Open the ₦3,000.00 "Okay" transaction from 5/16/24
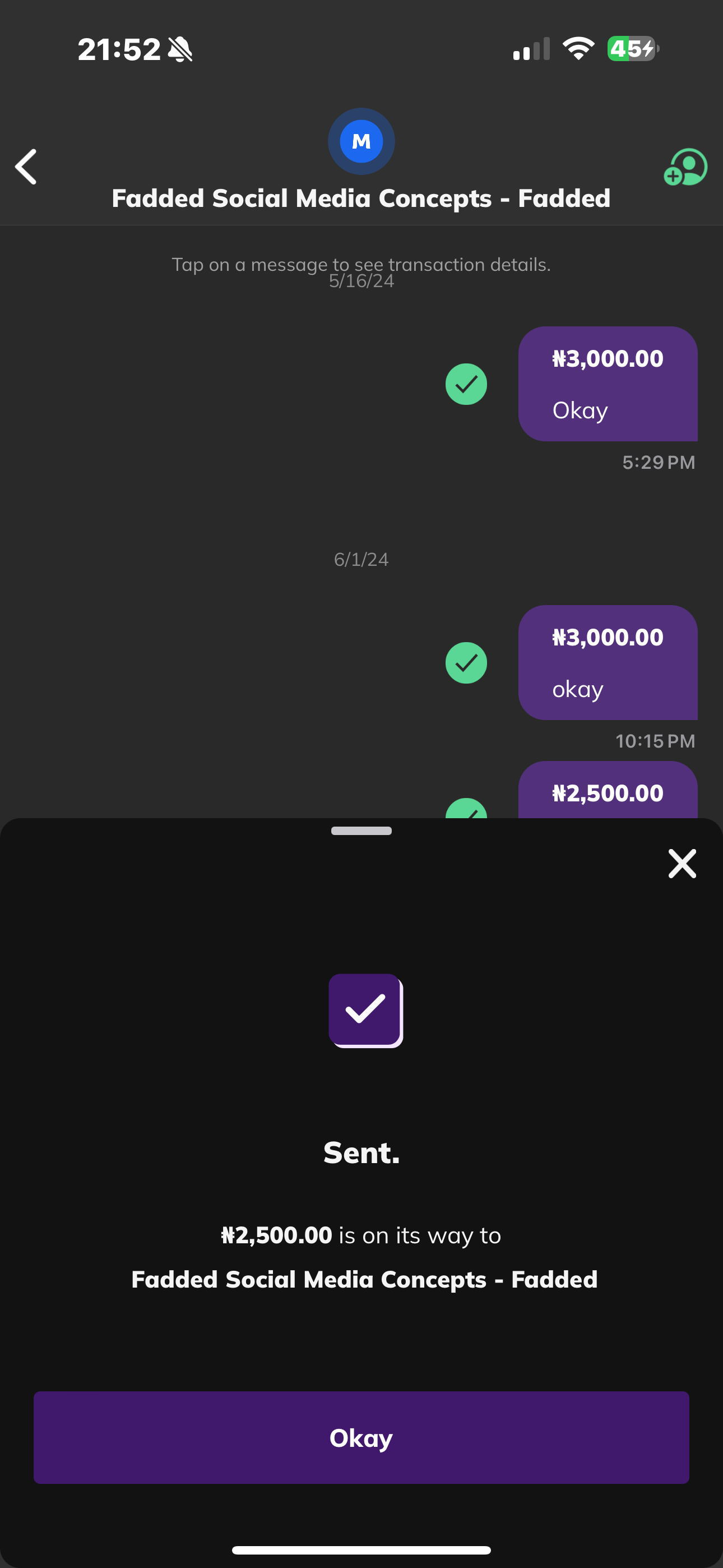The height and width of the screenshot is (1568, 723). coord(608,384)
